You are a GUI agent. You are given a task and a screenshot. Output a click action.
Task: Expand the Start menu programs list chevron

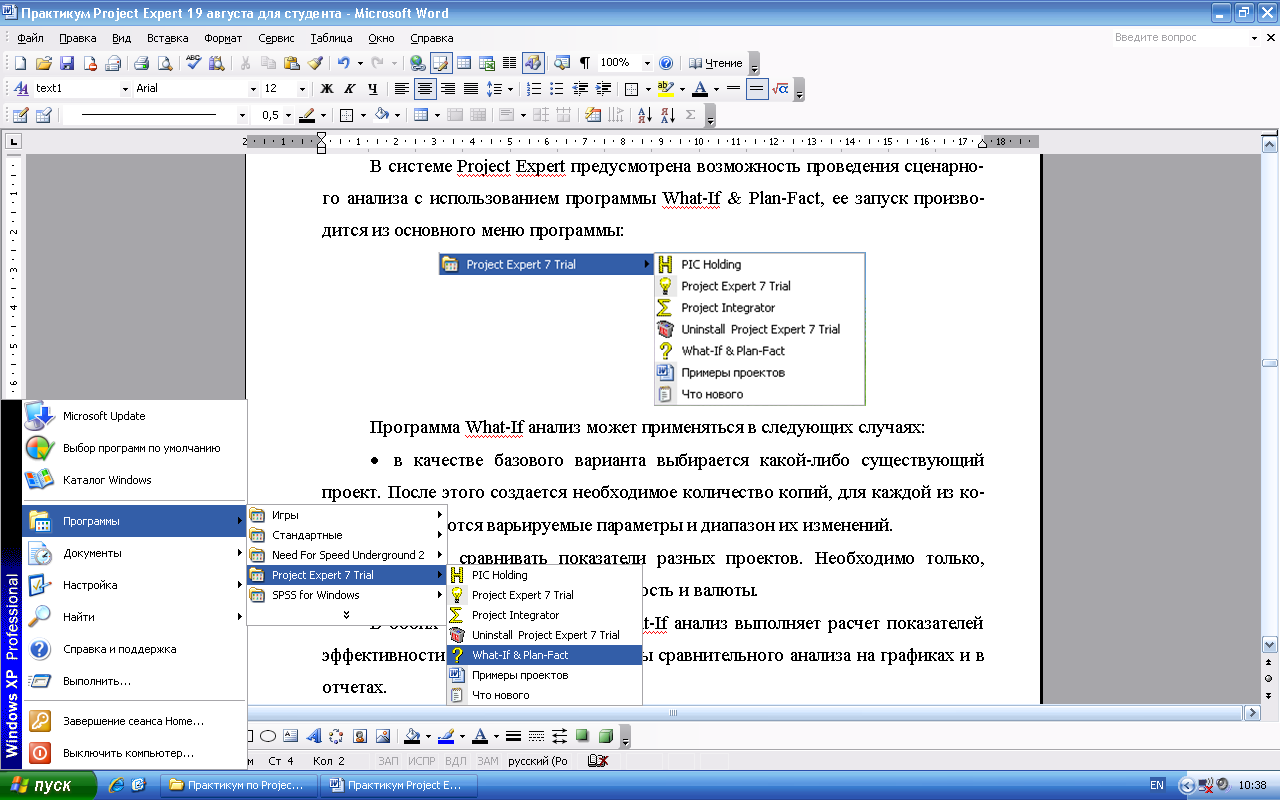[x=346, y=615]
